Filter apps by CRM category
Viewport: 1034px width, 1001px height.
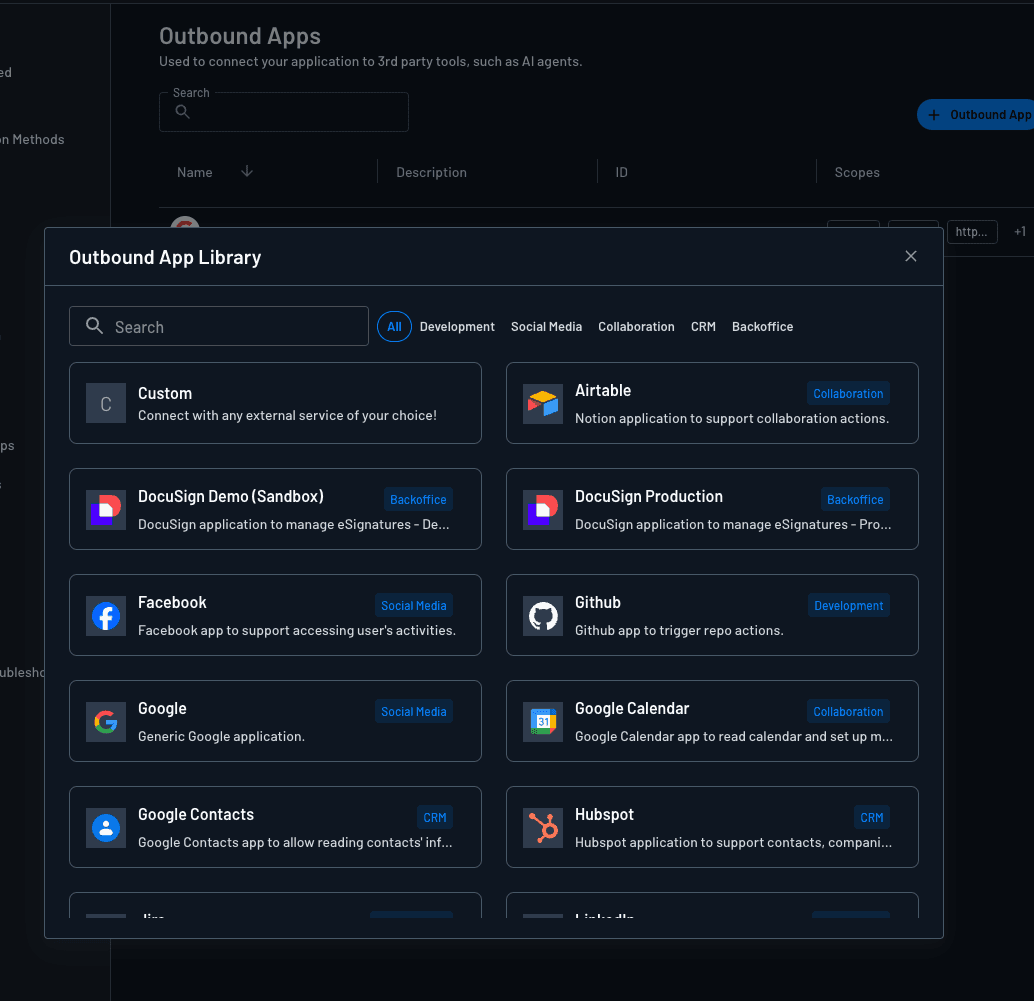click(703, 326)
